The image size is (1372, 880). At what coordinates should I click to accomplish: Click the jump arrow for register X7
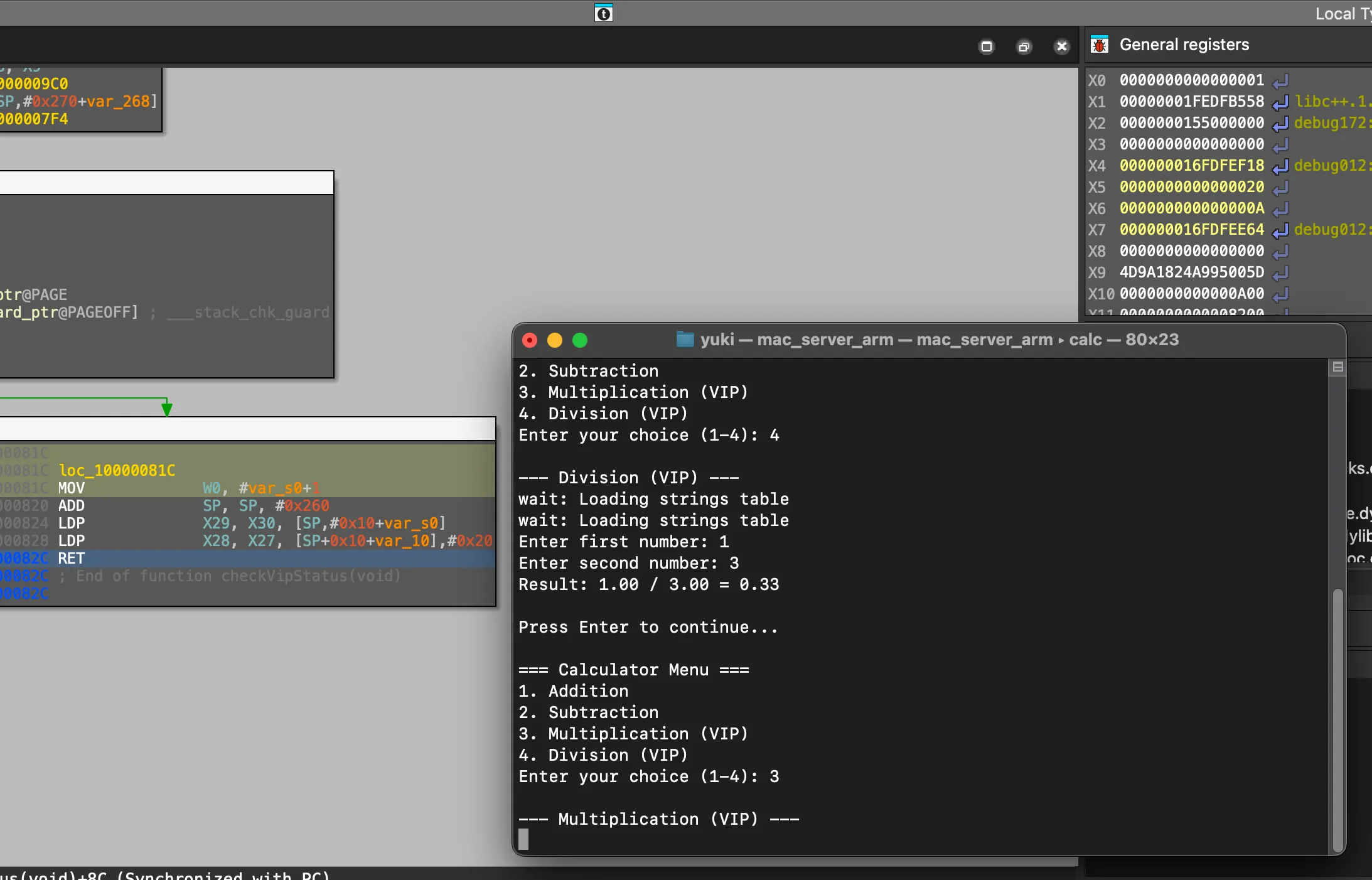pos(1280,230)
